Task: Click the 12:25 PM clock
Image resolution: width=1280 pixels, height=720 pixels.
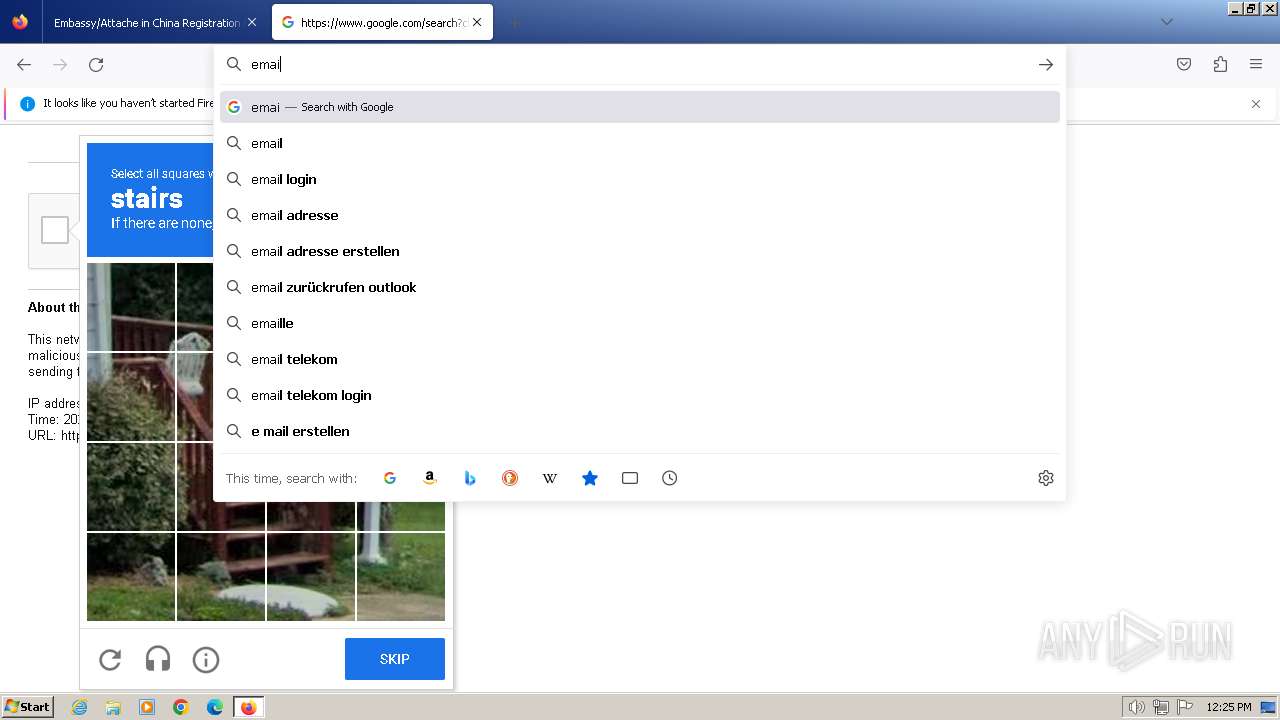Action: (1229, 707)
